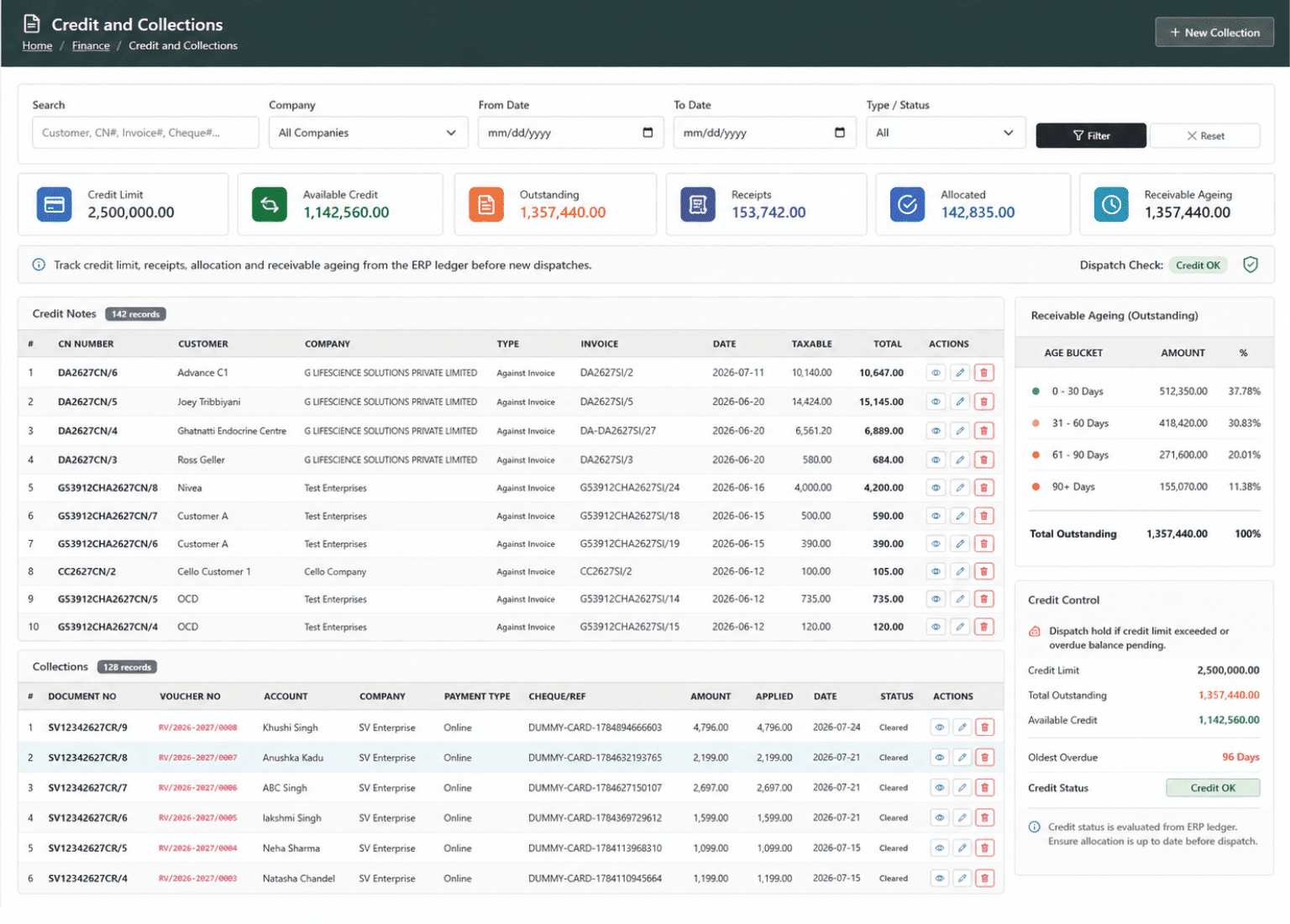Click voucher RV/2026-2027/0003
Viewport: 1290px width, 924px height.
pos(197,879)
